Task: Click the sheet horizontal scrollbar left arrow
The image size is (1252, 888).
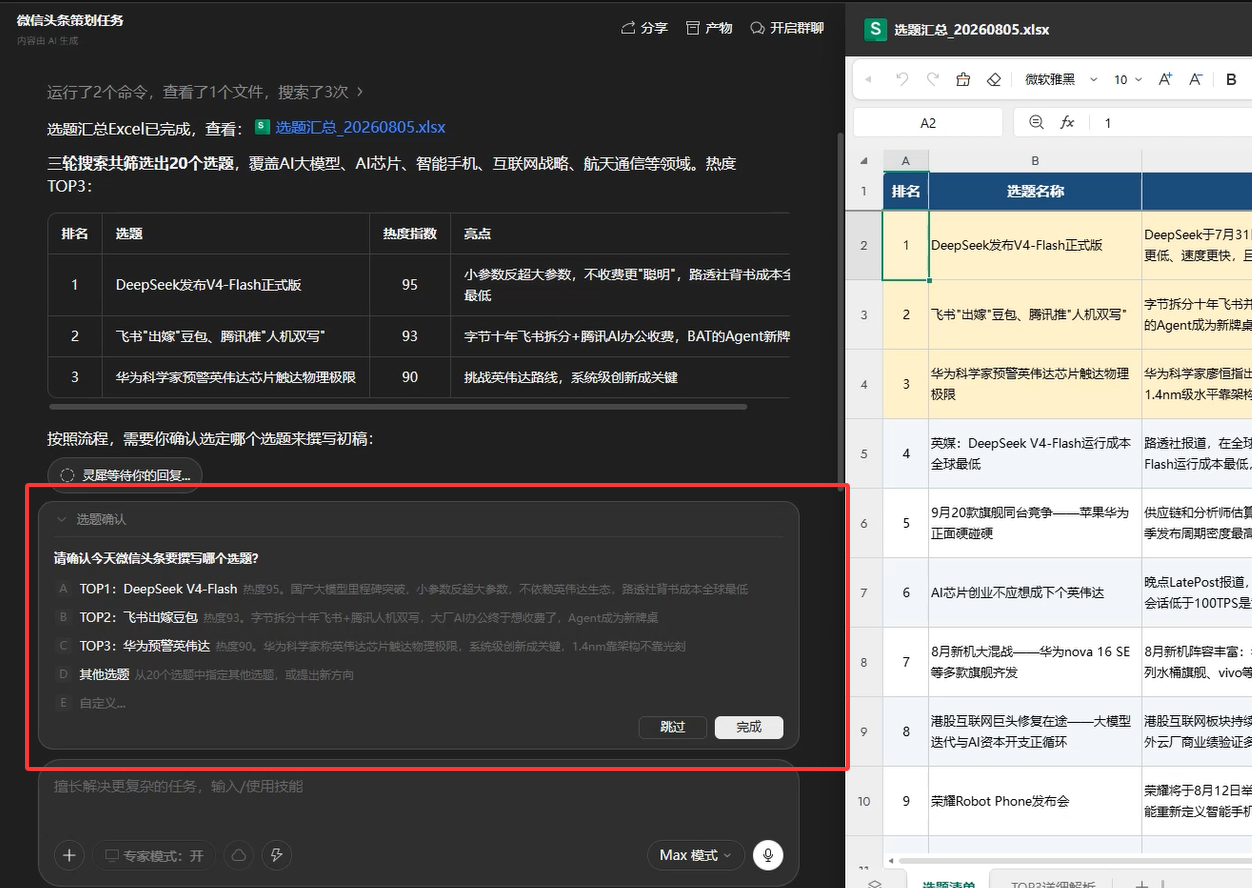Action: click(891, 860)
